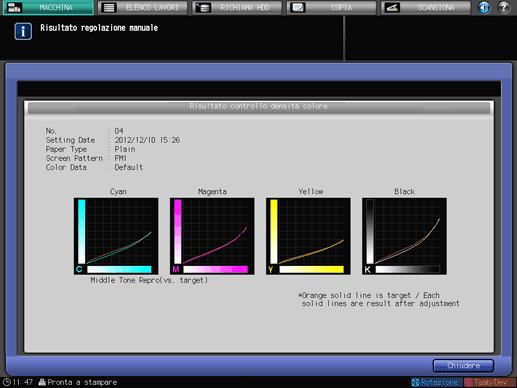The height and width of the screenshot is (388, 517).
Task: Switch to ELENCO LAVORI tab
Action: pos(143,8)
